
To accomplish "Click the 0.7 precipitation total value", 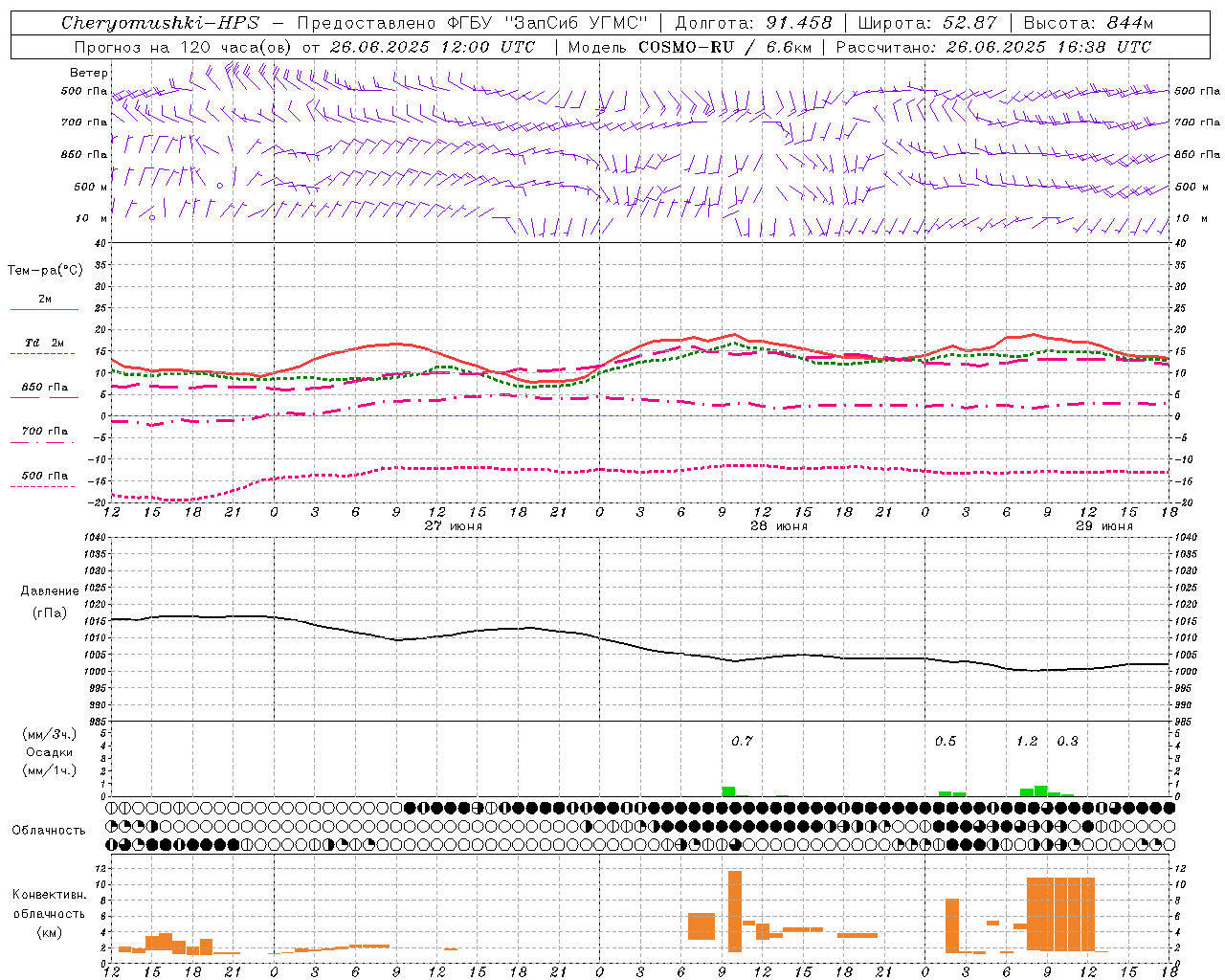I will click(x=742, y=741).
